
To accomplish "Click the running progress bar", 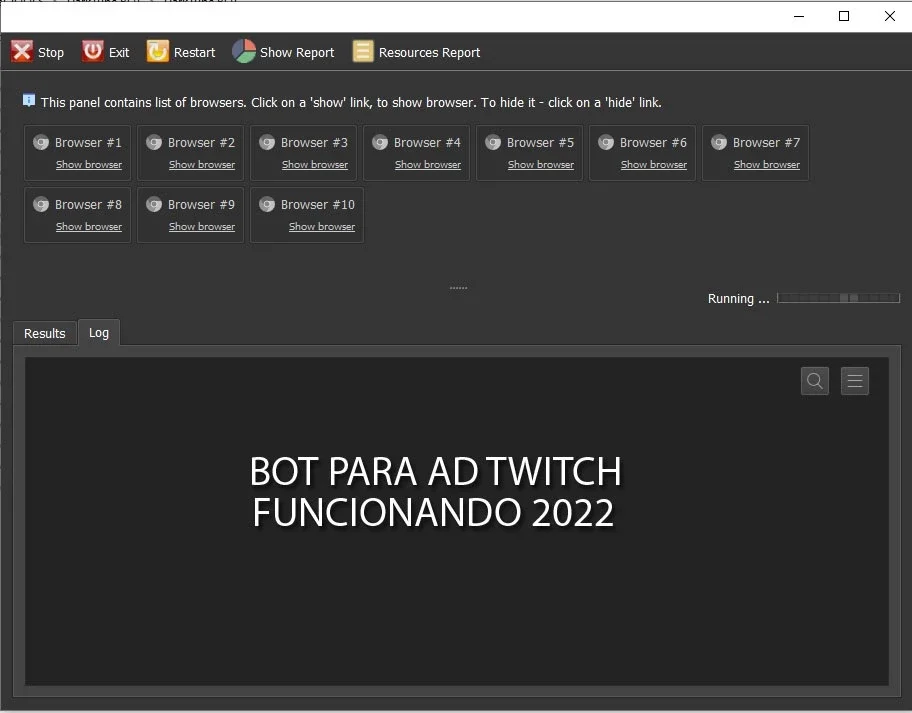I will click(838, 298).
